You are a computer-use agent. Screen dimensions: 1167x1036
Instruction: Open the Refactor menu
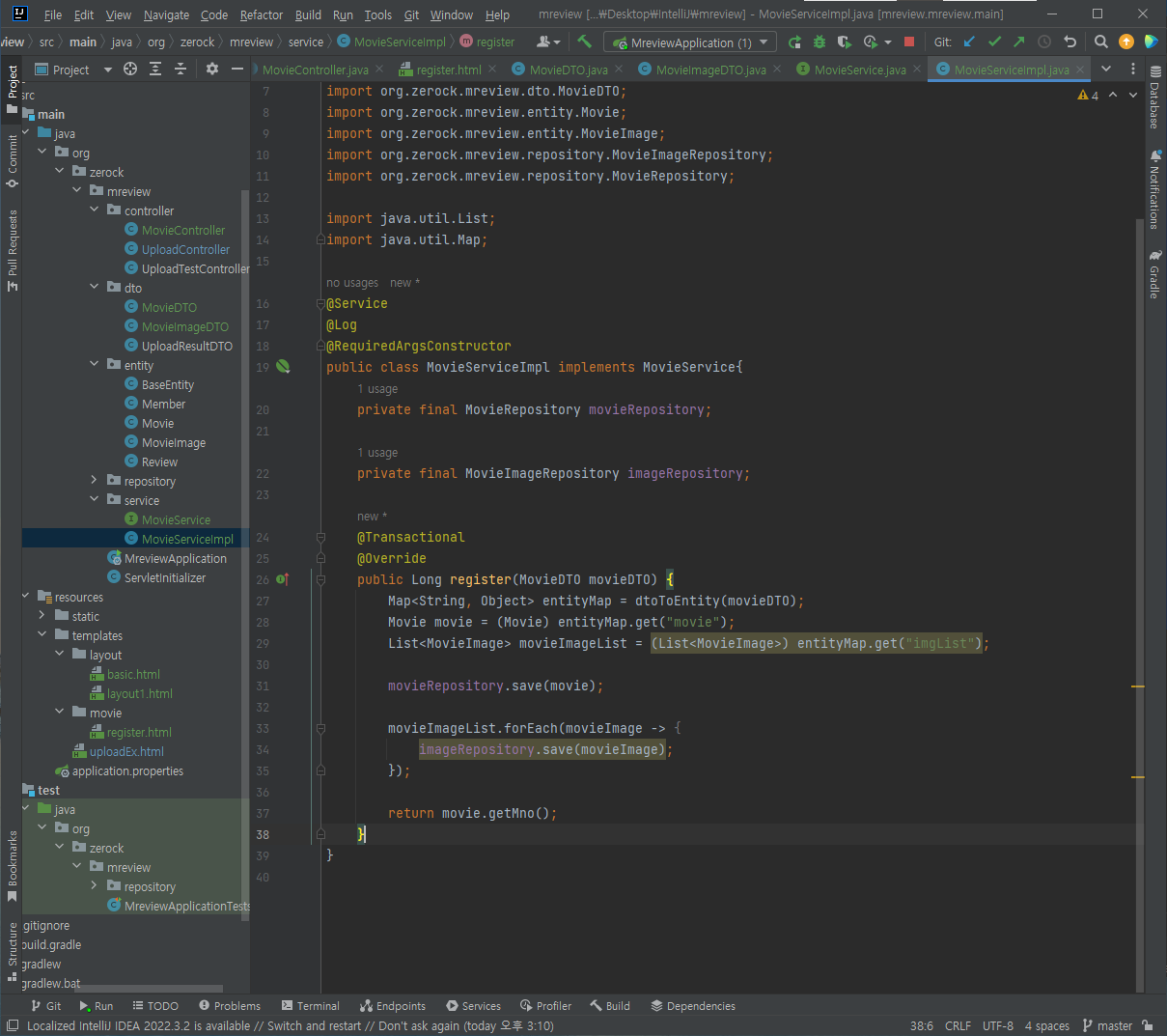point(261,14)
